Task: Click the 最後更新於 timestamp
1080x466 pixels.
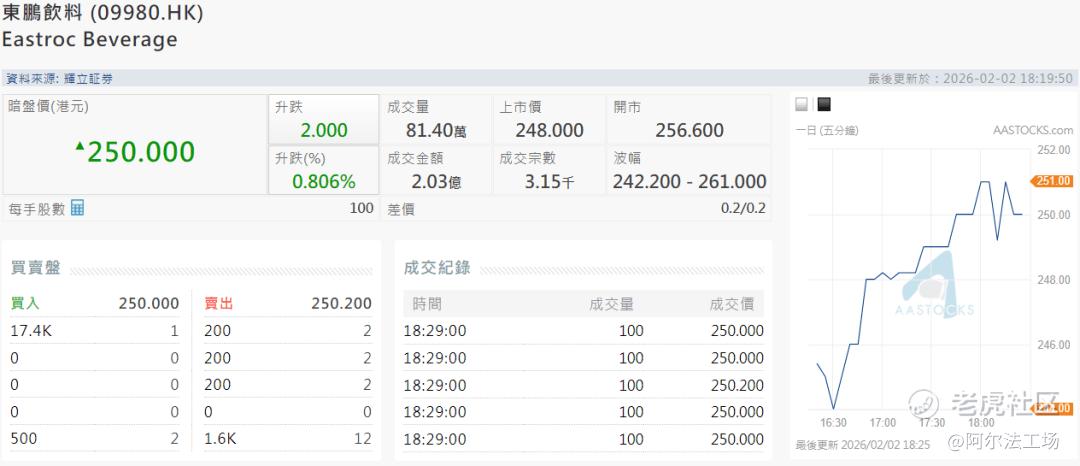Action: (970, 78)
